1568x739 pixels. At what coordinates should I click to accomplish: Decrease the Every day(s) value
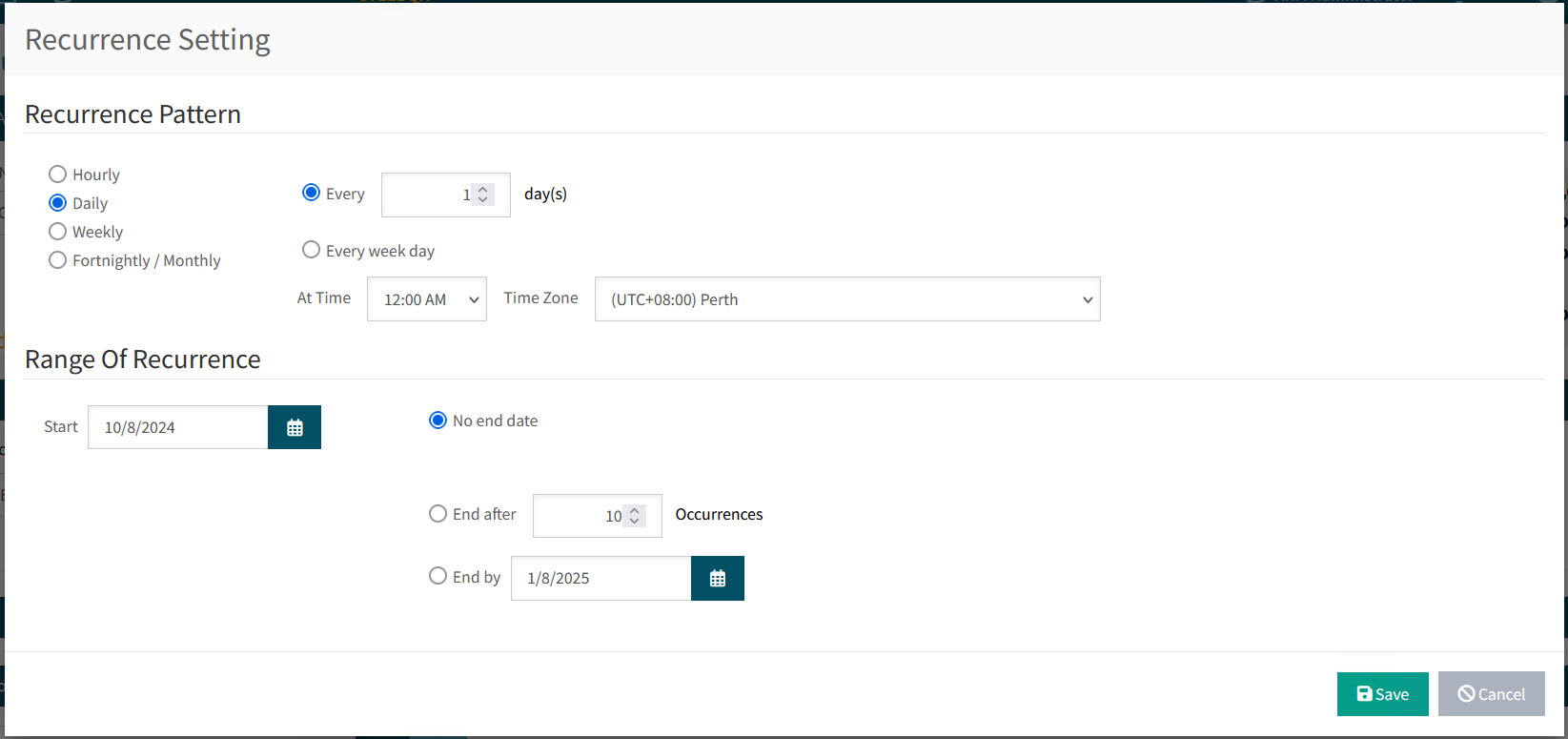tap(483, 199)
